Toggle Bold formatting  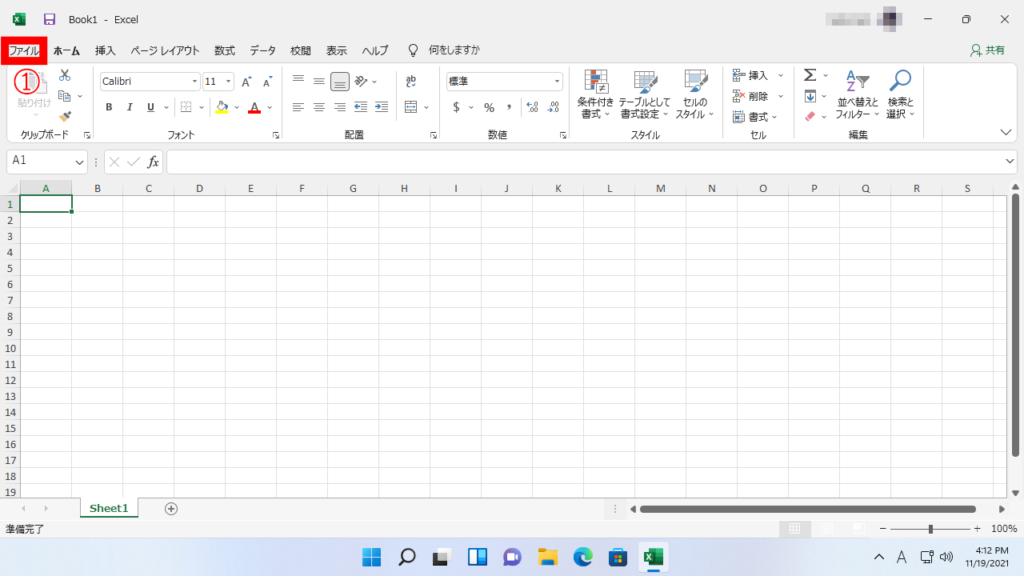pyautogui.click(x=109, y=108)
